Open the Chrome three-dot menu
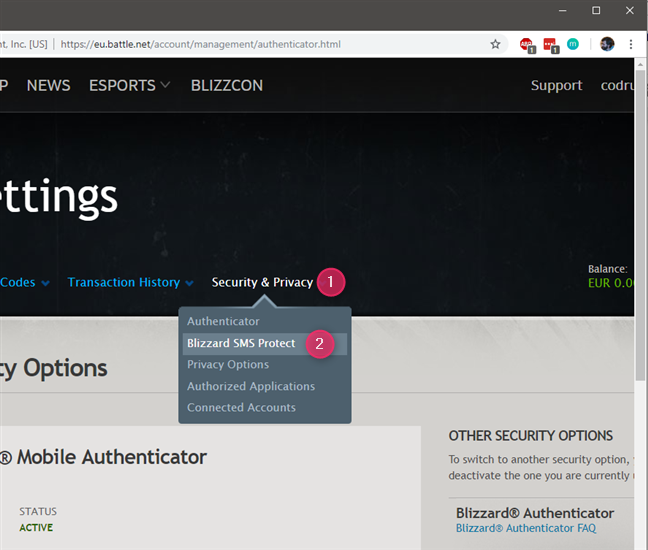The width and height of the screenshot is (648, 550). click(631, 44)
